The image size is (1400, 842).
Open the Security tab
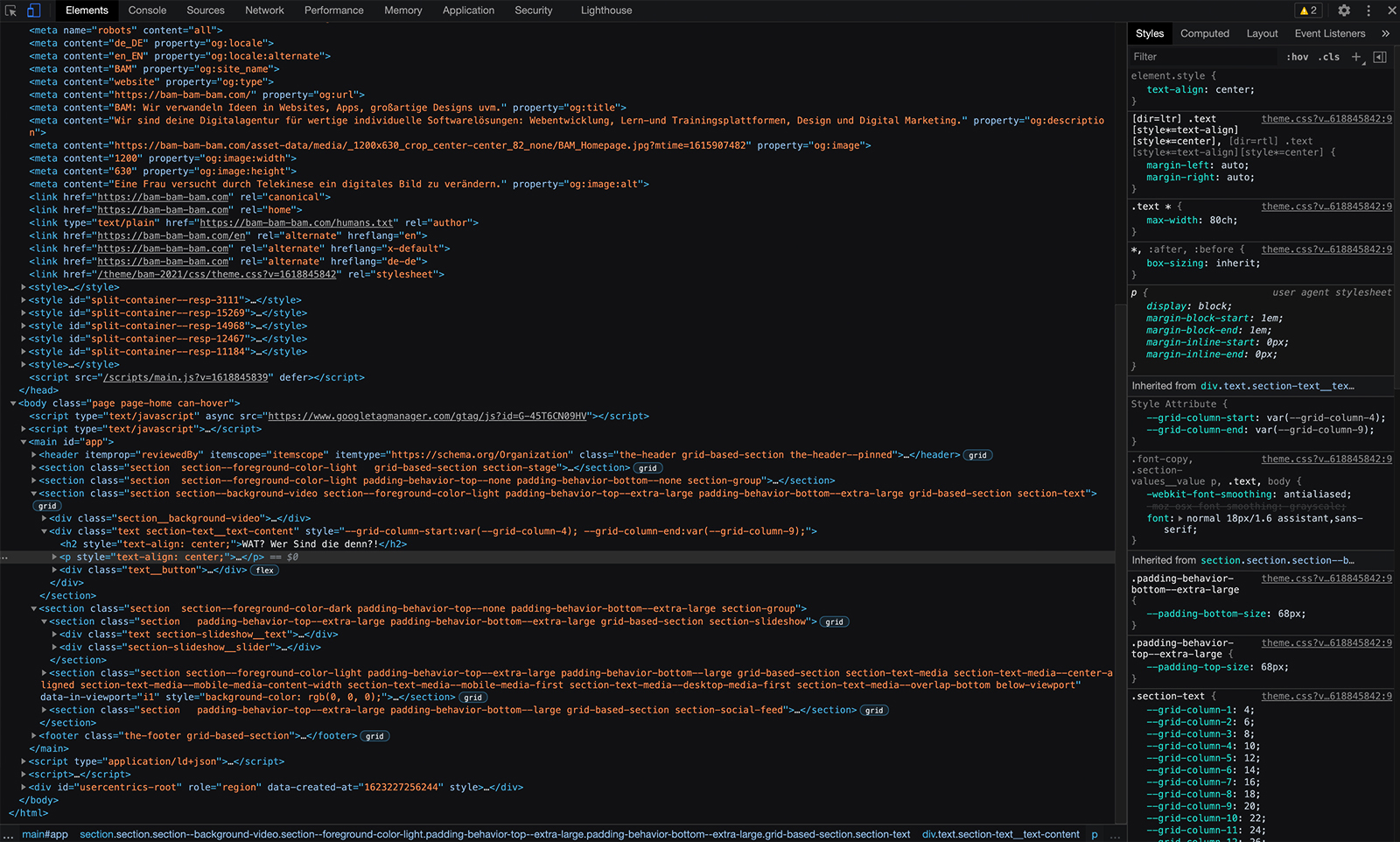534,11
